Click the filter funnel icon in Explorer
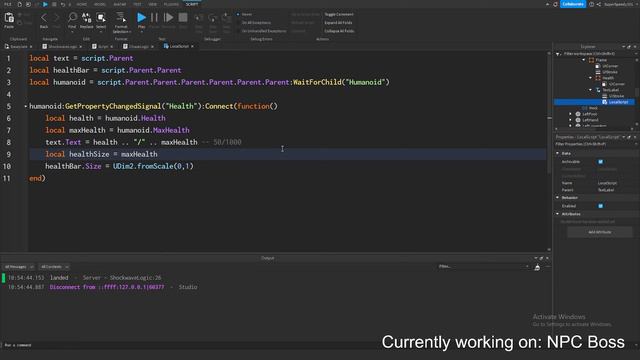The image size is (640, 360). click(x=558, y=53)
